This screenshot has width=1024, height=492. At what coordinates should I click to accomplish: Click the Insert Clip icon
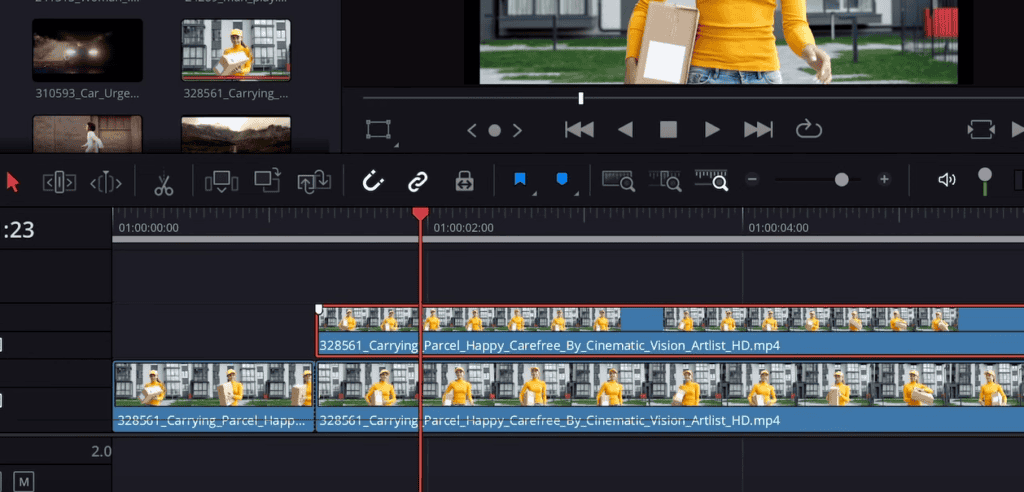click(x=221, y=182)
